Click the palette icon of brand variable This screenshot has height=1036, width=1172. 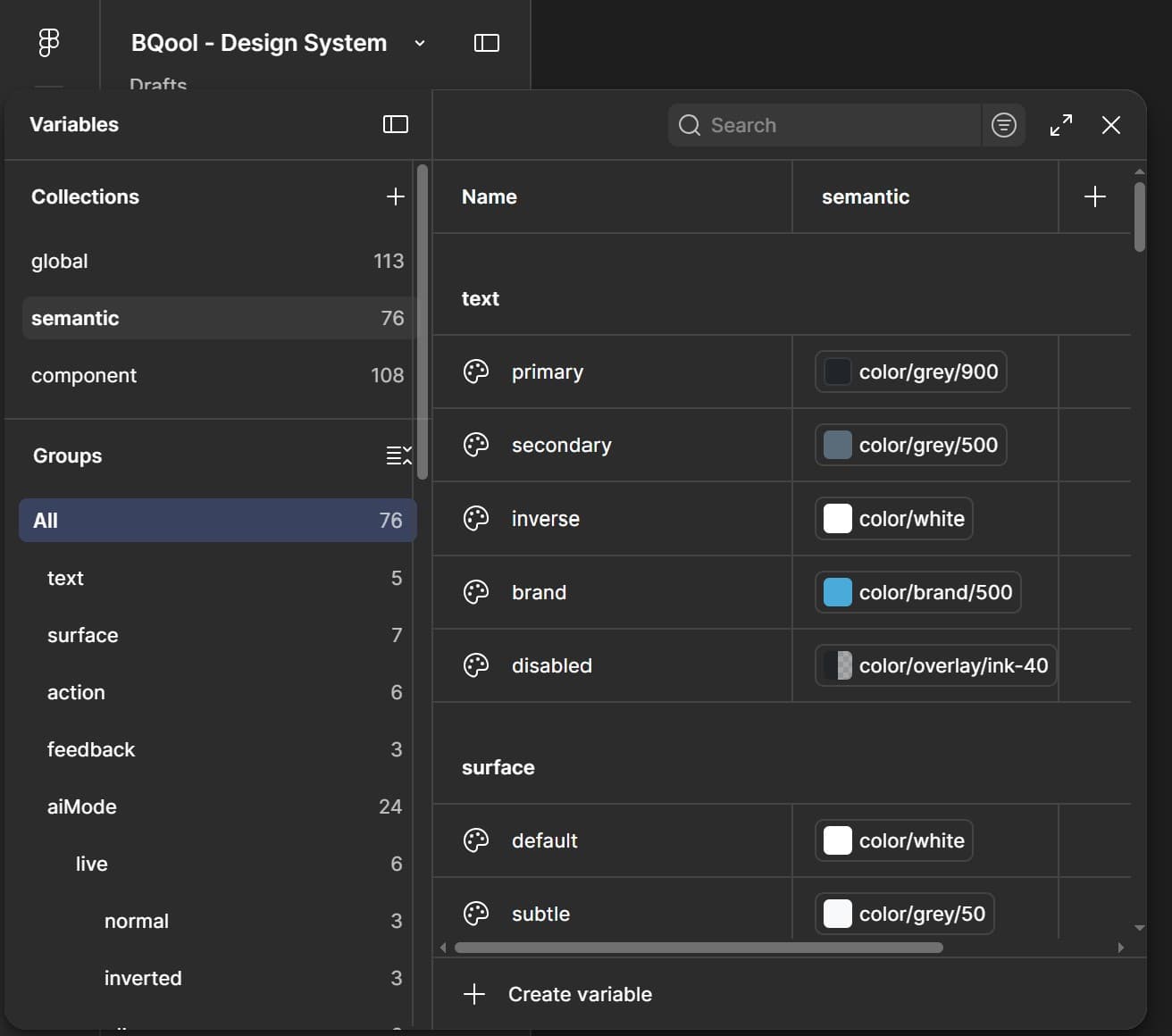[x=476, y=591]
